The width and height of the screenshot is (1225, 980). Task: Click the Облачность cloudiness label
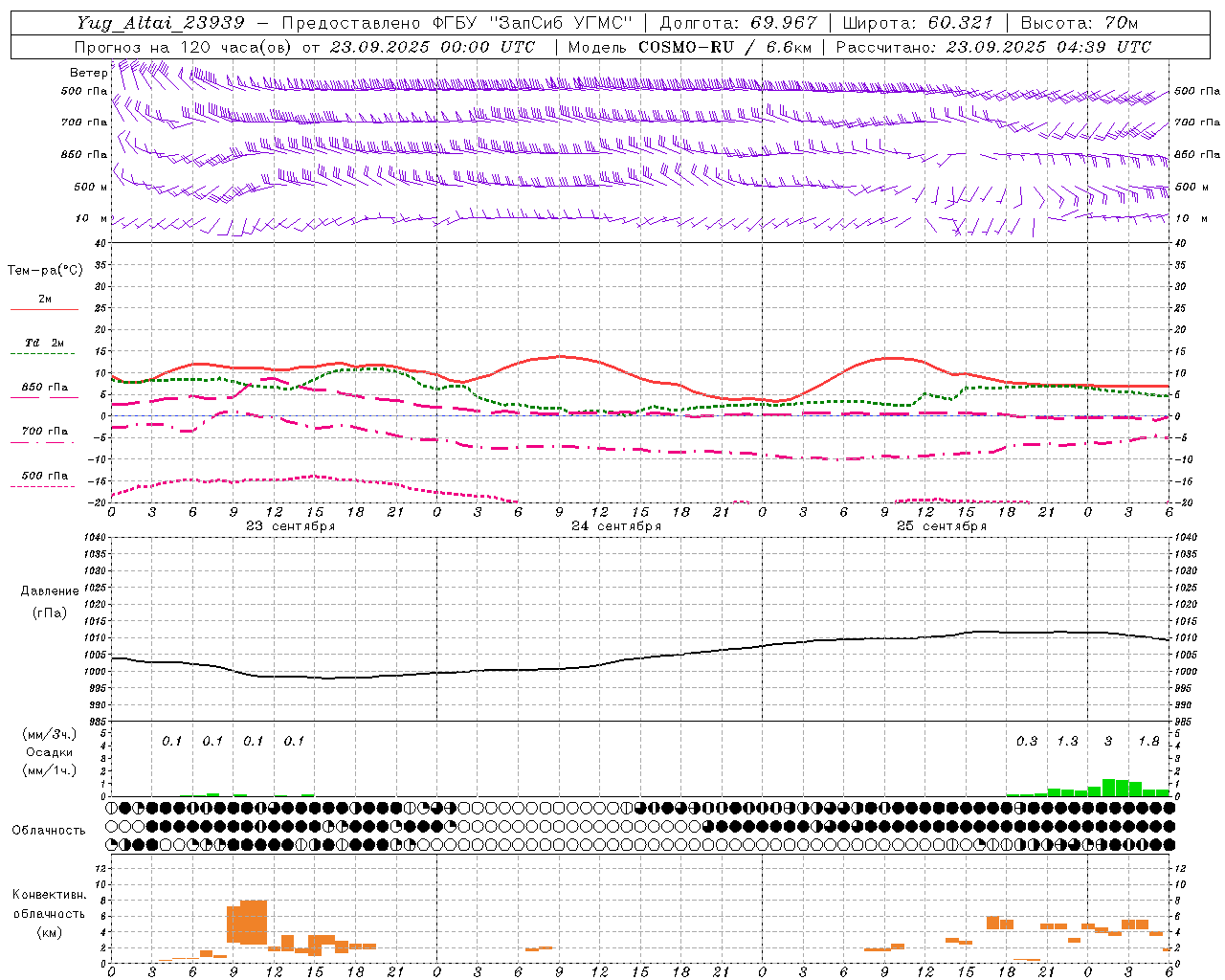click(49, 831)
